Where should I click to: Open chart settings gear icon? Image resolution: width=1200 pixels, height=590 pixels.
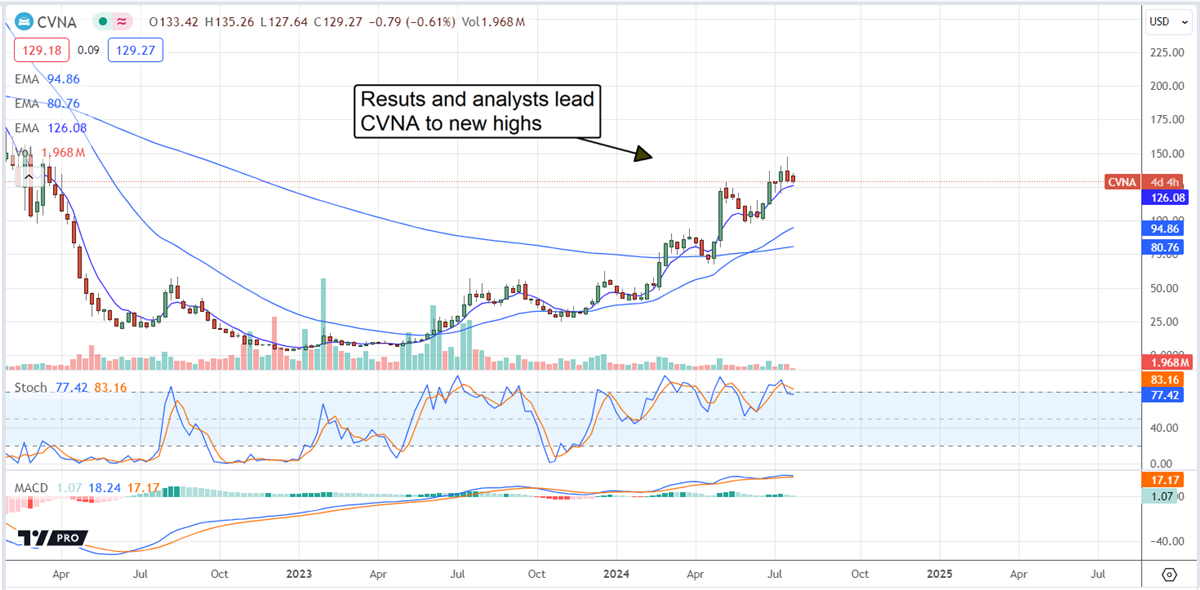pyautogui.click(x=1169, y=574)
